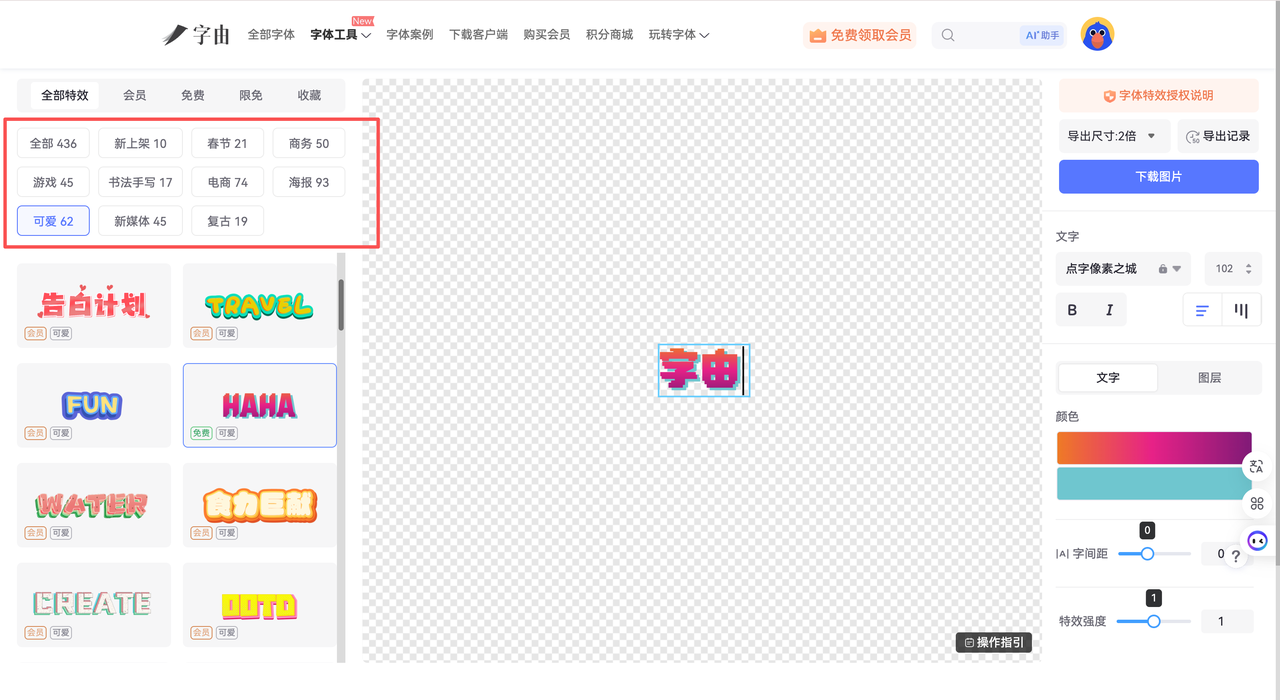Switch to the 图层 tab
The width and height of the screenshot is (1280, 700).
(1209, 378)
